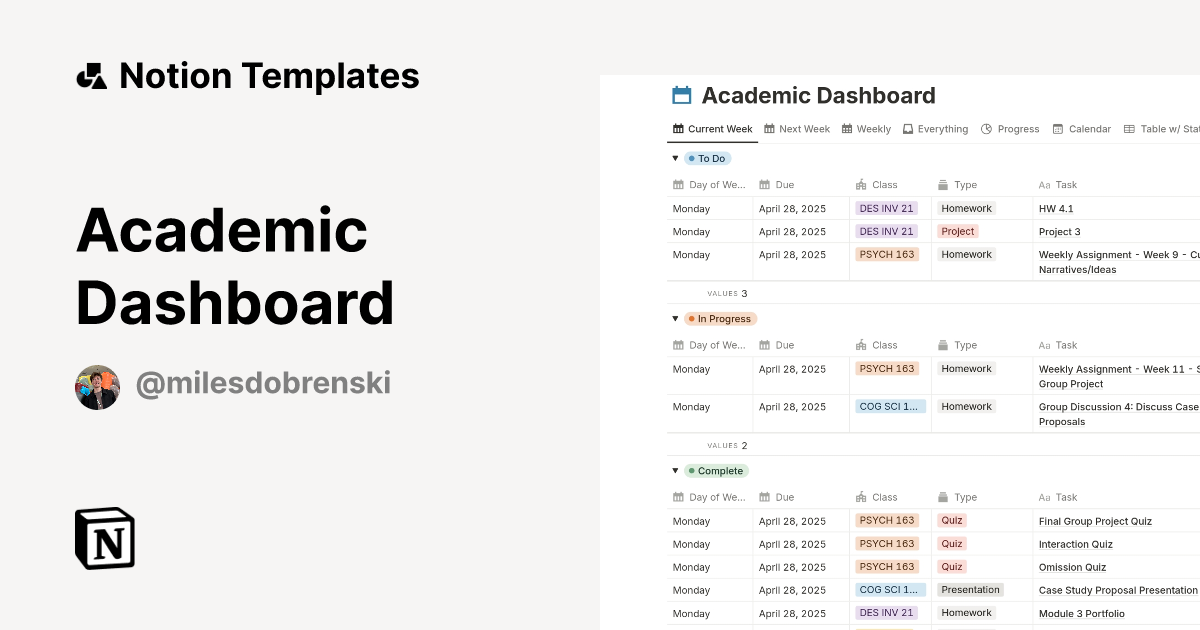The height and width of the screenshot is (630, 1200).
Task: Click the Aa icon on the Task column header
Action: [1044, 184]
